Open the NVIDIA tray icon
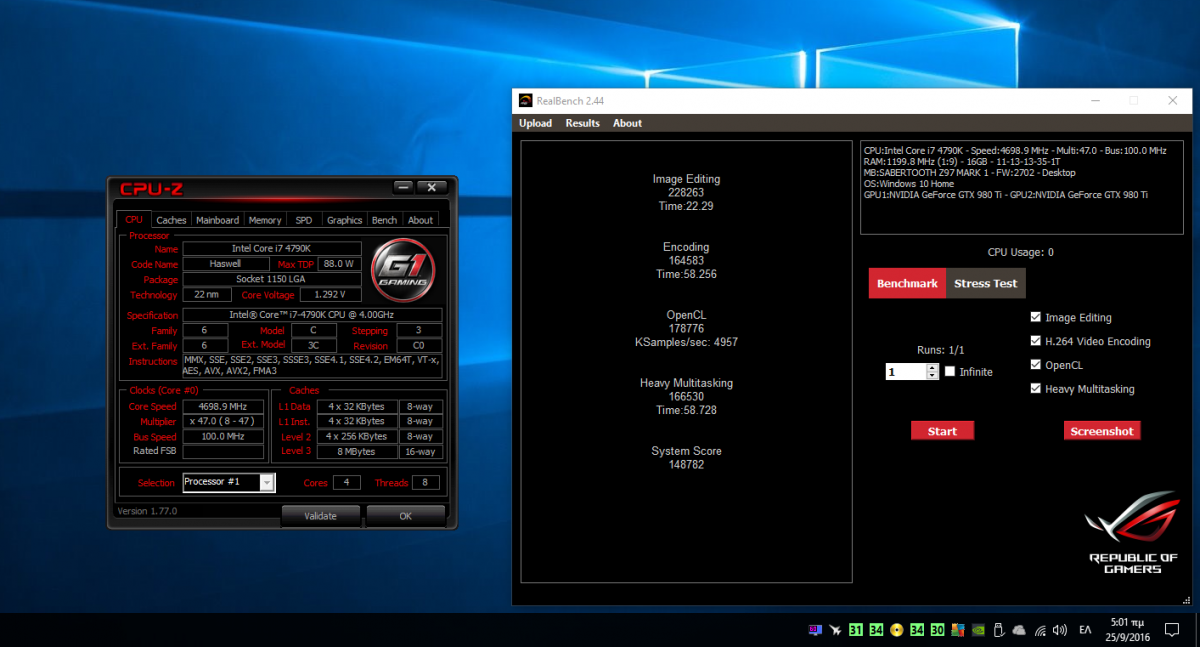The image size is (1200, 647). [978, 630]
